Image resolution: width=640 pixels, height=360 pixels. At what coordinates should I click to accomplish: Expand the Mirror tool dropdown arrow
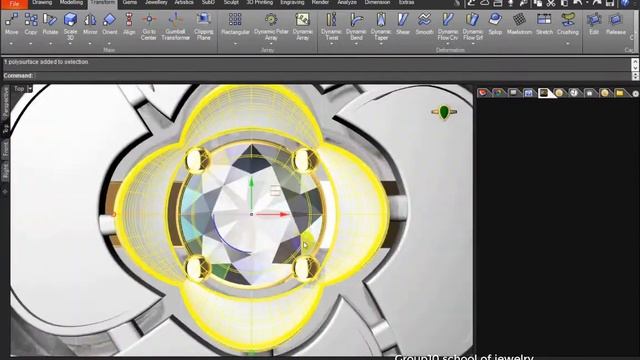tap(90, 43)
